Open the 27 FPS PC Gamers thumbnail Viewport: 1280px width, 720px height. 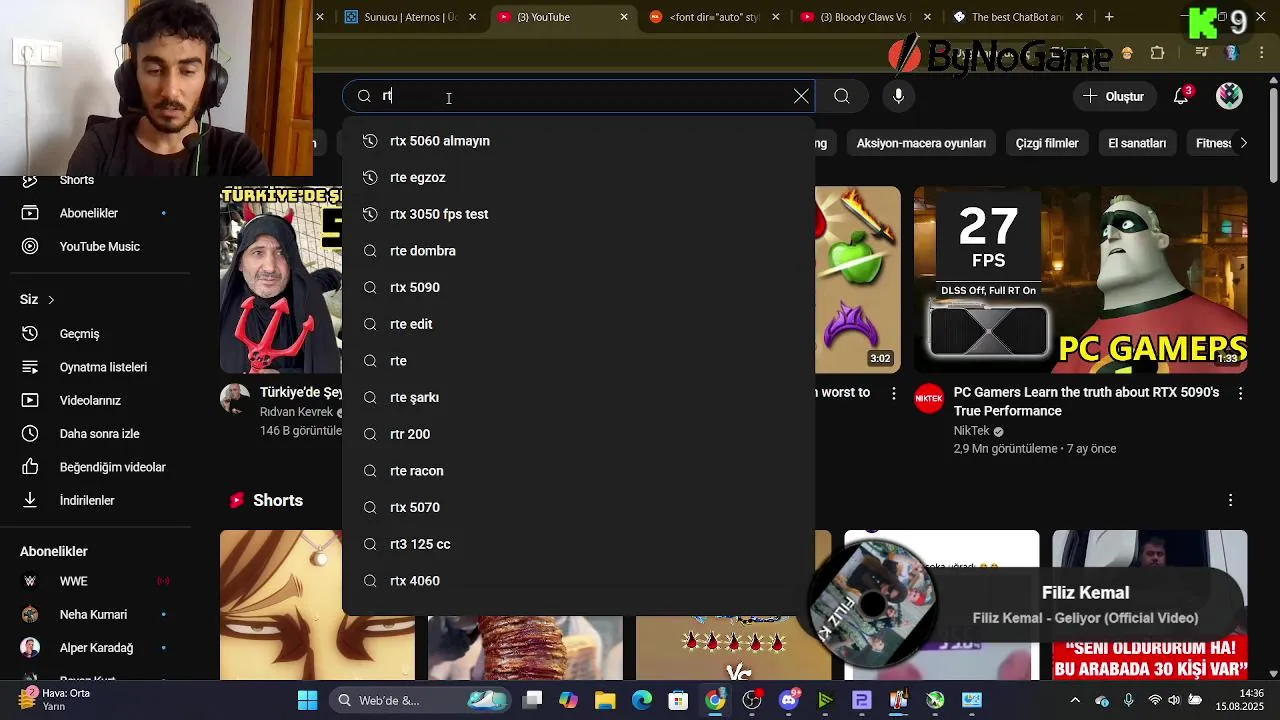tap(1081, 280)
